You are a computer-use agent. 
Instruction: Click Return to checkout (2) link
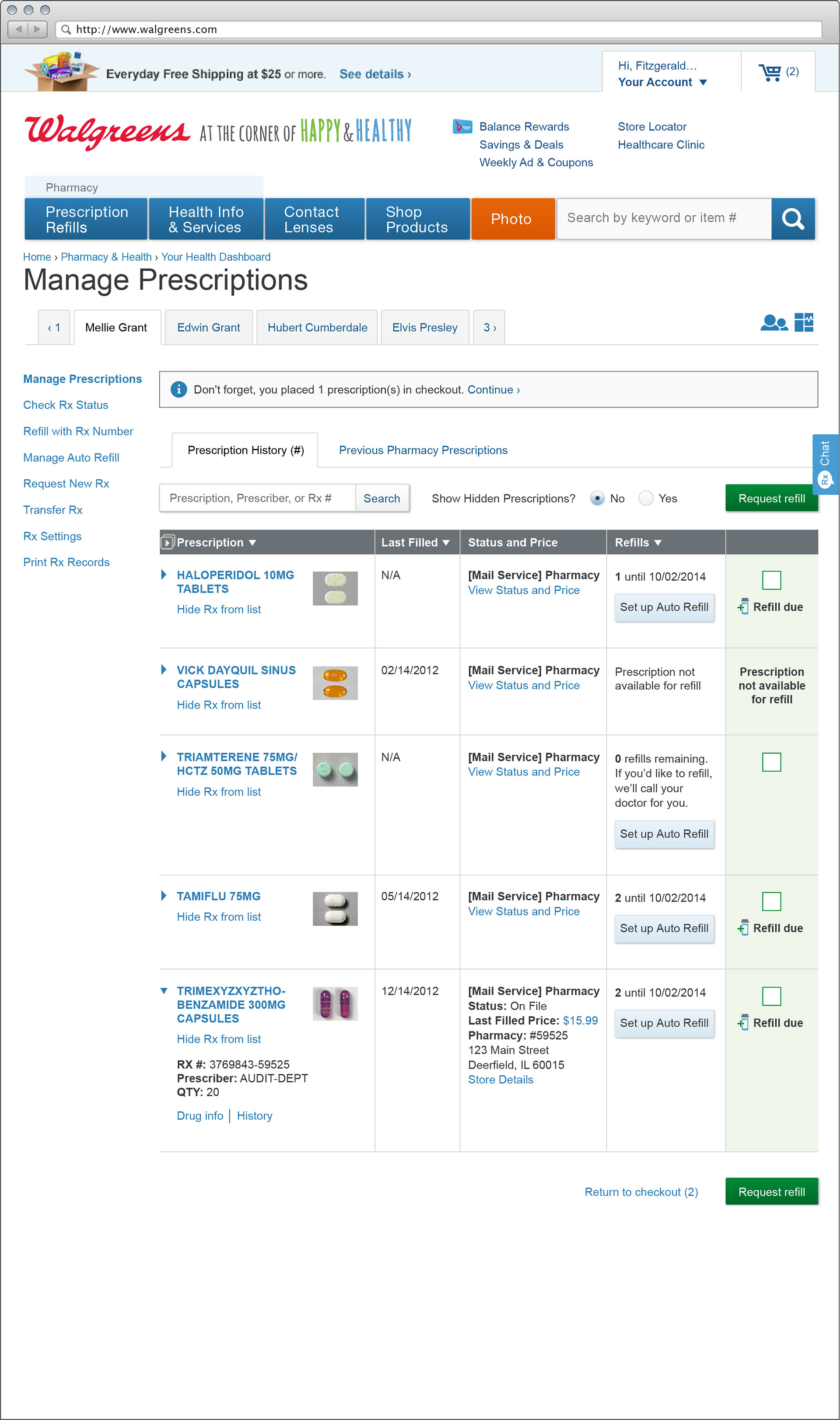pyautogui.click(x=641, y=1192)
